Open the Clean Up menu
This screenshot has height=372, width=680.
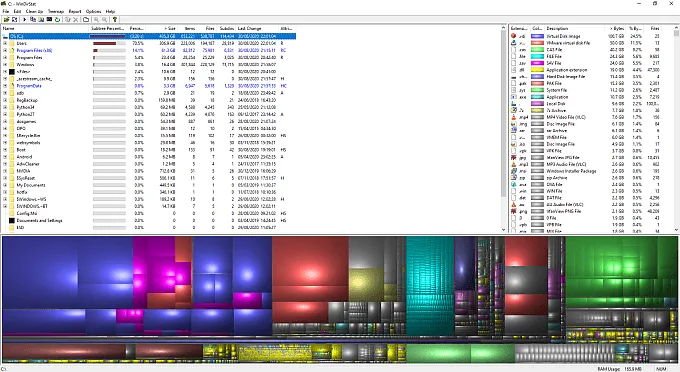(x=34, y=11)
